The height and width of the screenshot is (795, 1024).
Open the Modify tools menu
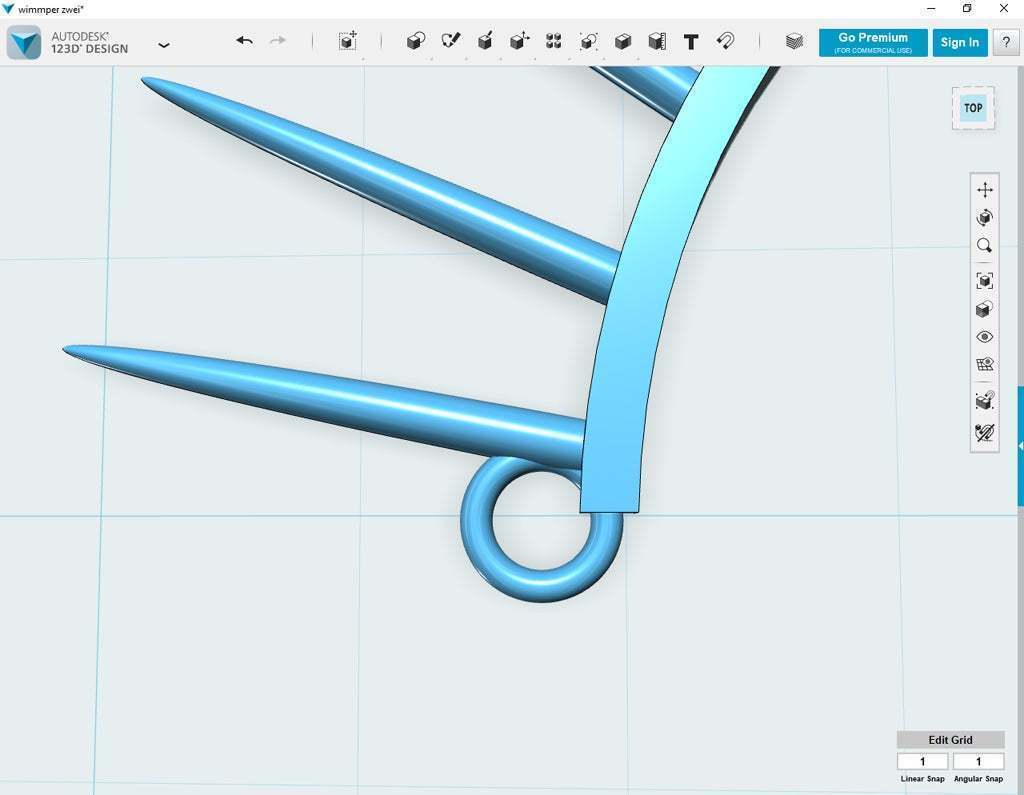point(519,41)
